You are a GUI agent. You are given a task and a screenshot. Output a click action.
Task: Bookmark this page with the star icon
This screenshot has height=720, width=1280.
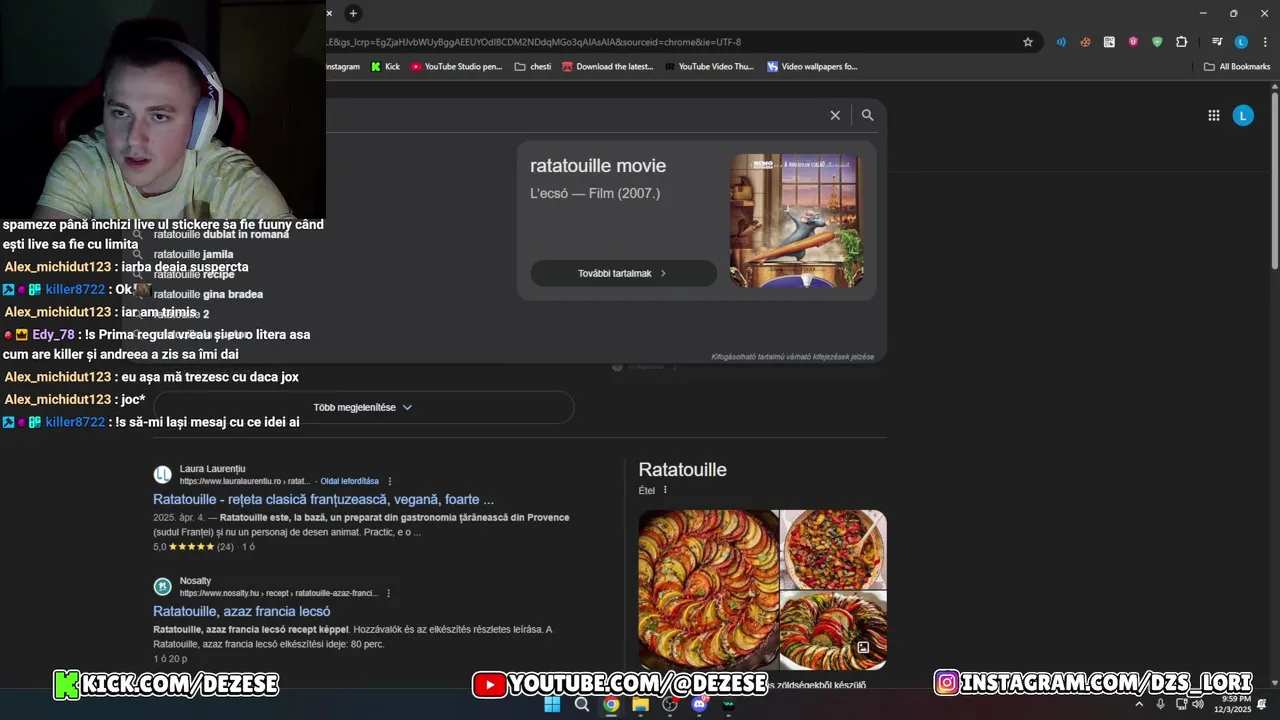point(1027,42)
